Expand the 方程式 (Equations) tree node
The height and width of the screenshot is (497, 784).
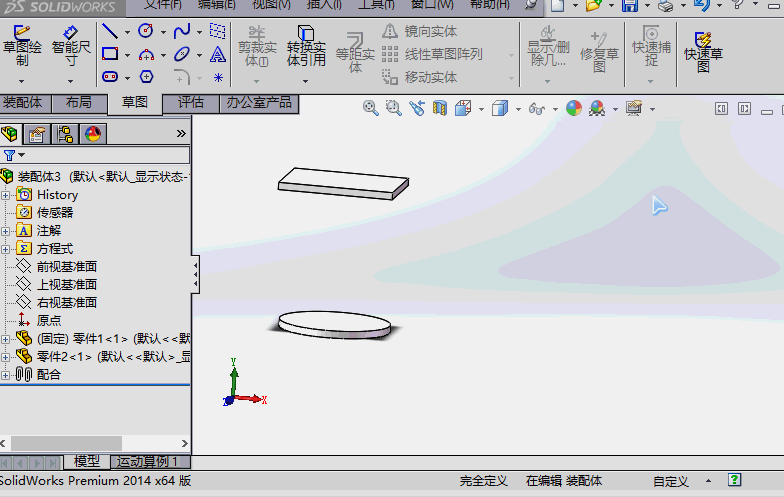6,249
